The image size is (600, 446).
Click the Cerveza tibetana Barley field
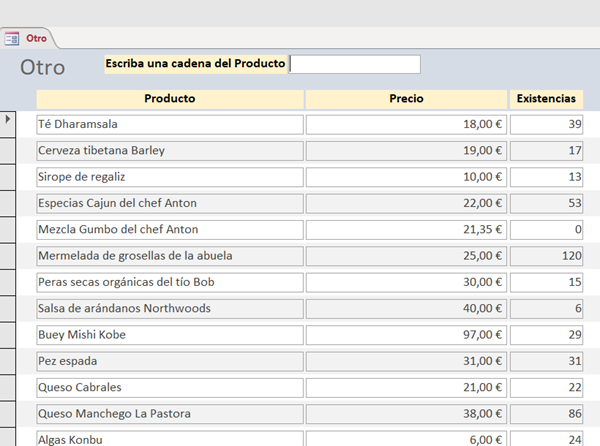(x=170, y=151)
